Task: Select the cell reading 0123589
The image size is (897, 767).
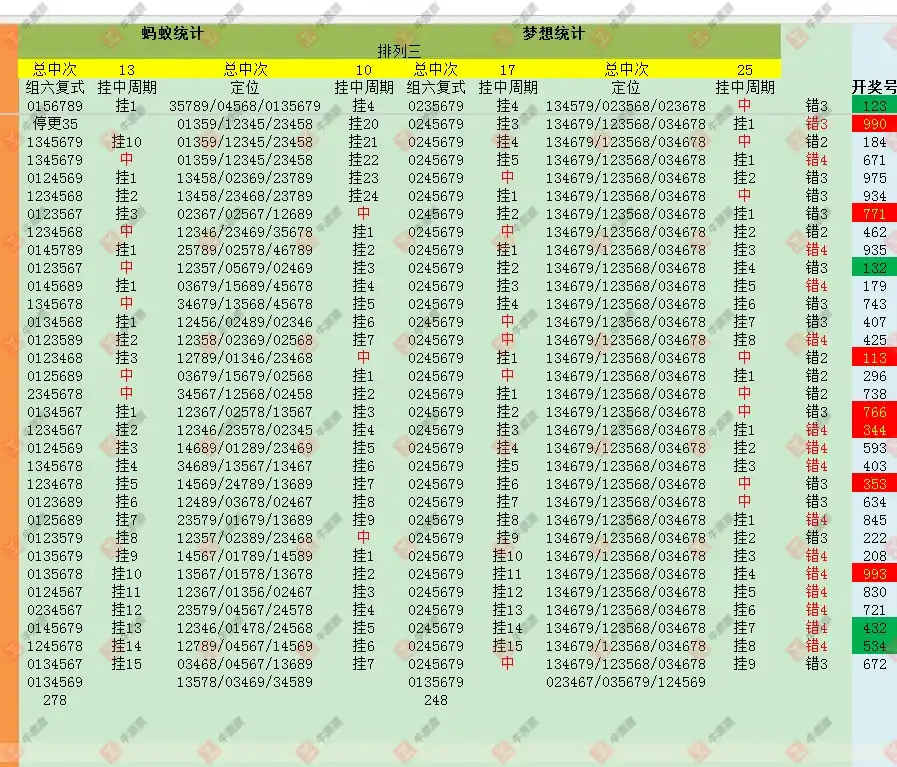Action: (55, 340)
